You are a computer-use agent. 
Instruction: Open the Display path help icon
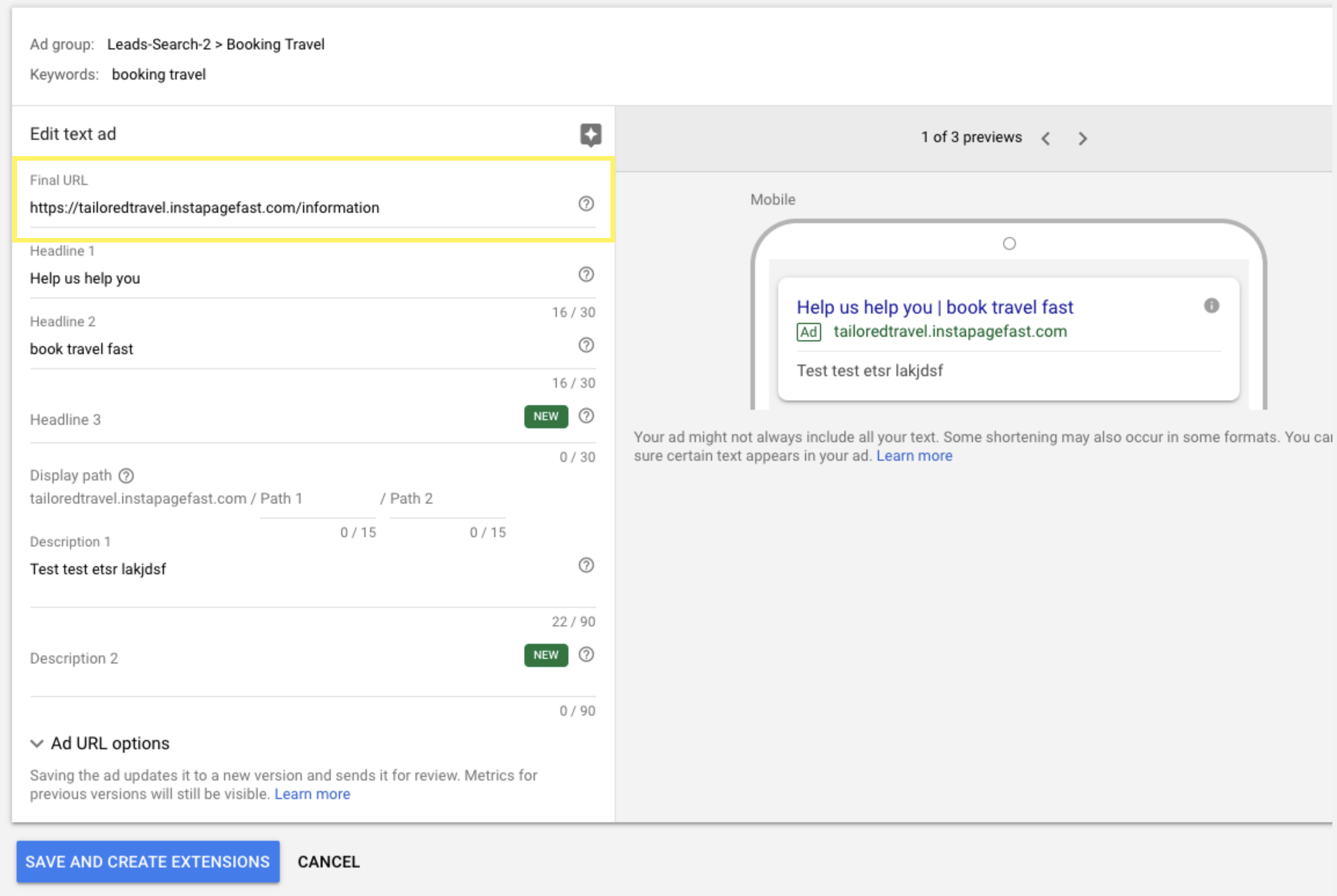tap(126, 476)
